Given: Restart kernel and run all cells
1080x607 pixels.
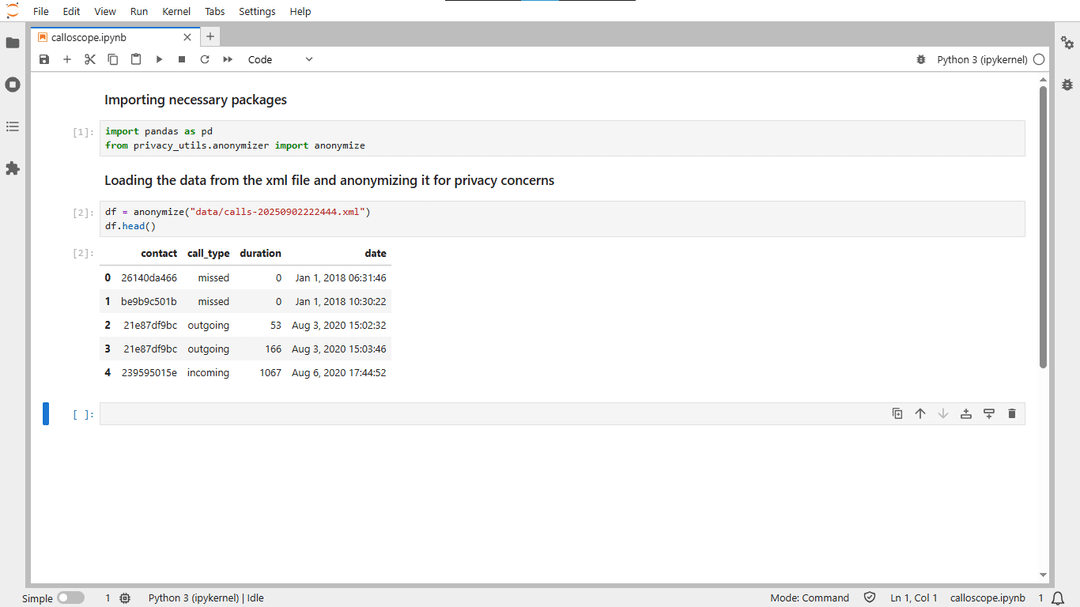Looking at the screenshot, I should (228, 60).
